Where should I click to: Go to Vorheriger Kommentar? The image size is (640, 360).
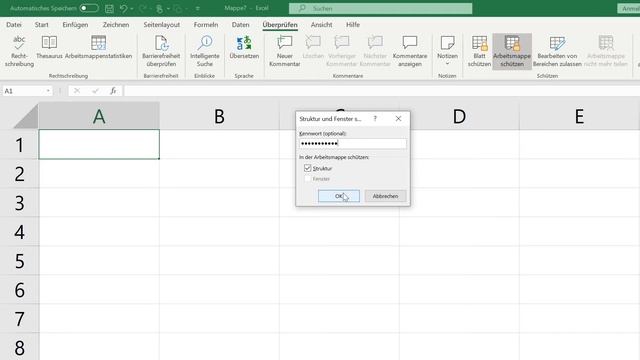pyautogui.click(x=342, y=51)
